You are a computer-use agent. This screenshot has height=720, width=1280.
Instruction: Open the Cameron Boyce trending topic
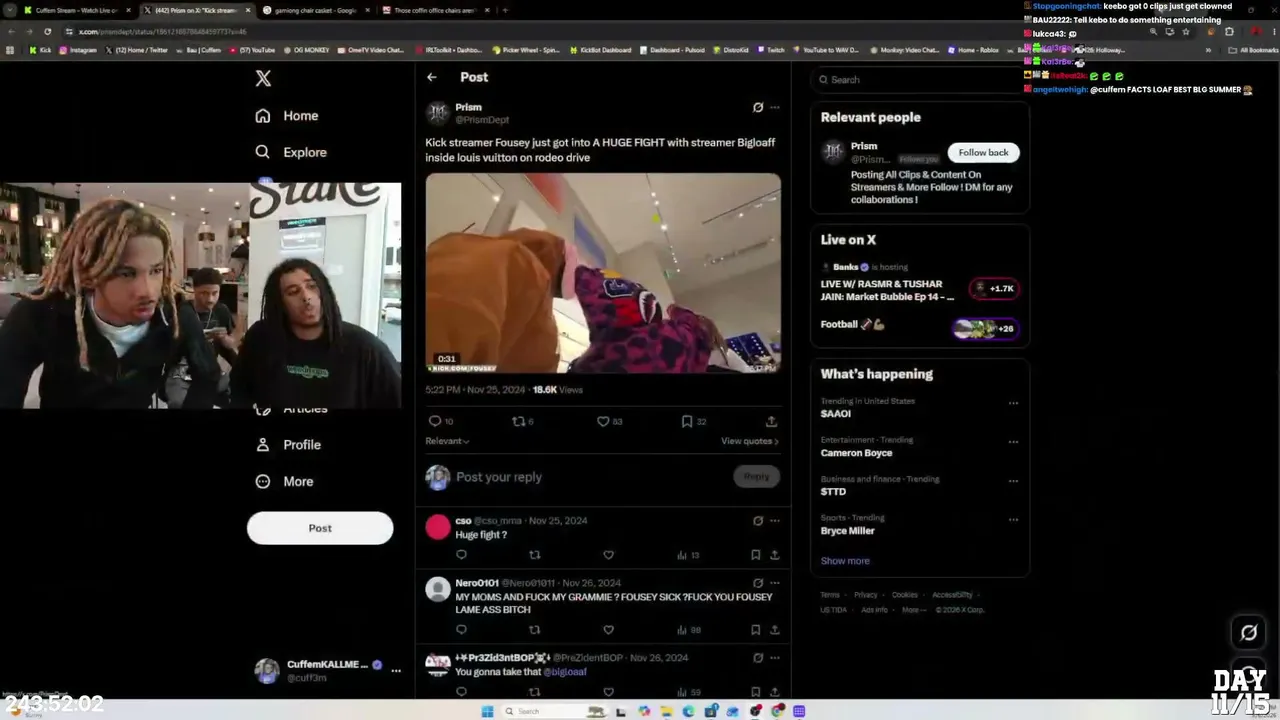pos(857,453)
